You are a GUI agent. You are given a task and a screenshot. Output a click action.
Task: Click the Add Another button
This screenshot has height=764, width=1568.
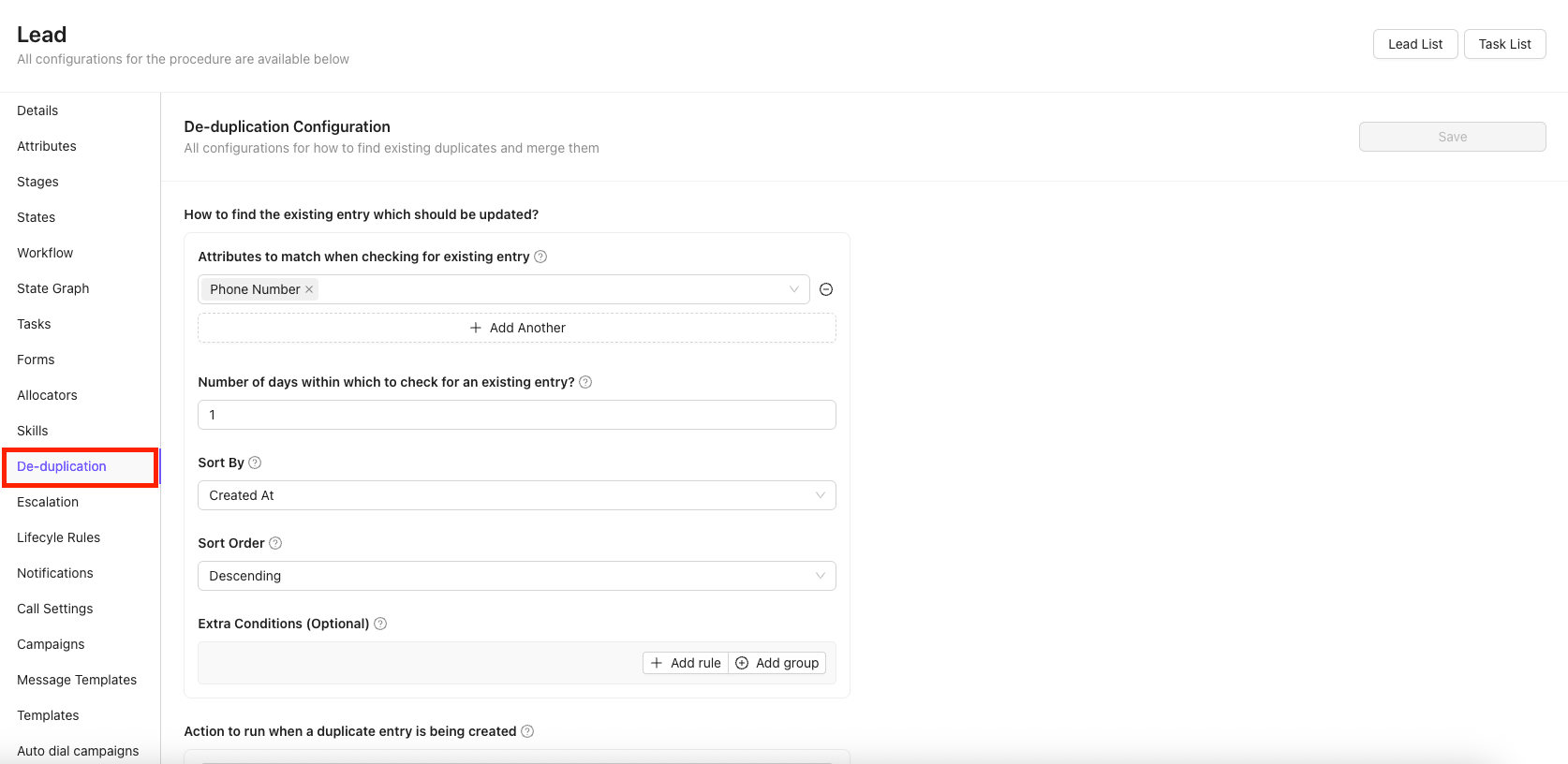point(517,328)
